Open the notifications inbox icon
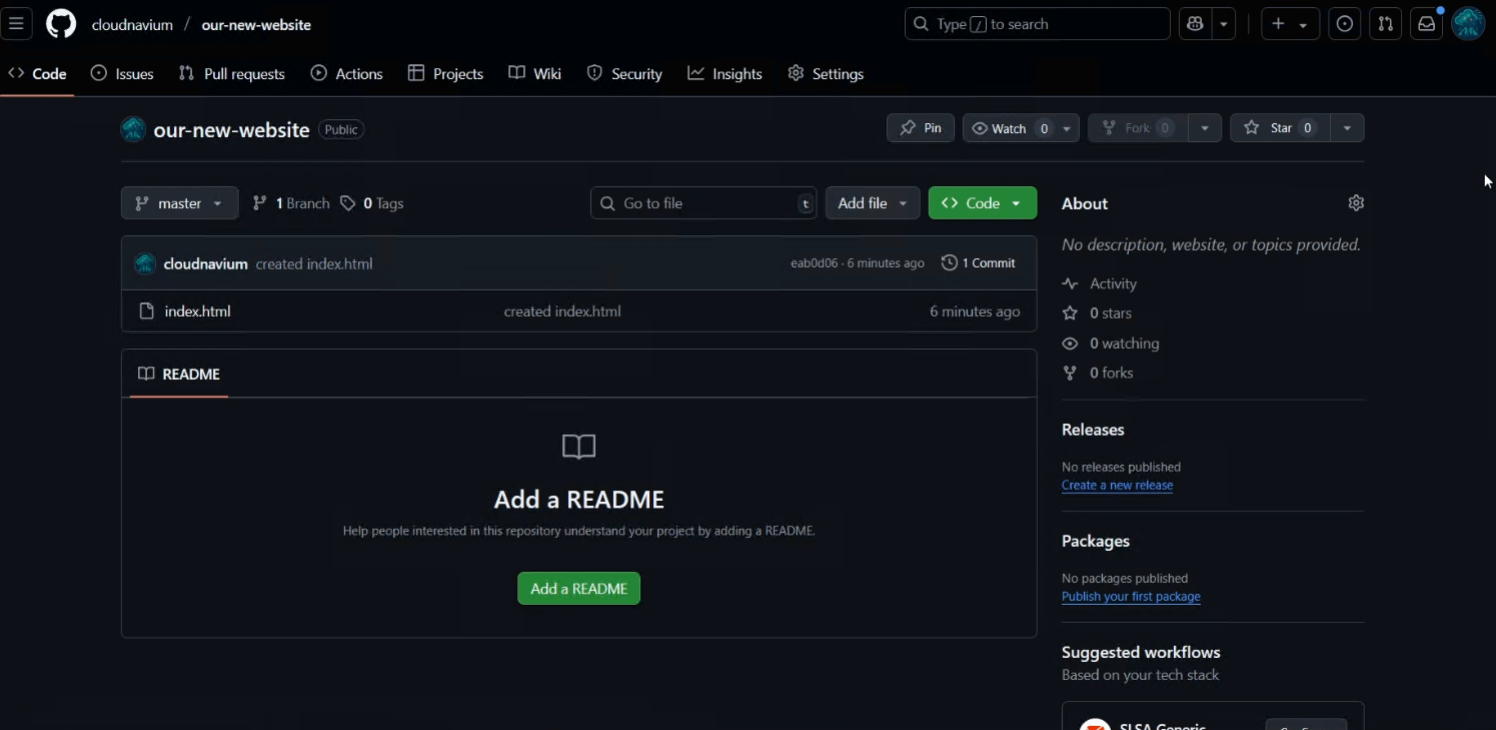 coord(1427,24)
